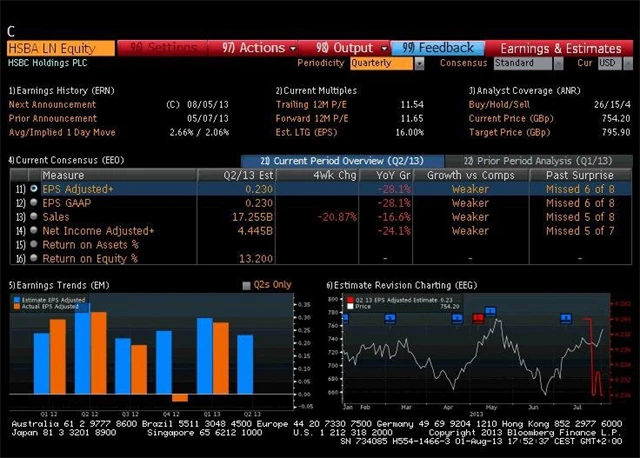Click the Net Income estimate 4.445B
The height and width of the screenshot is (458, 640).
(x=255, y=231)
